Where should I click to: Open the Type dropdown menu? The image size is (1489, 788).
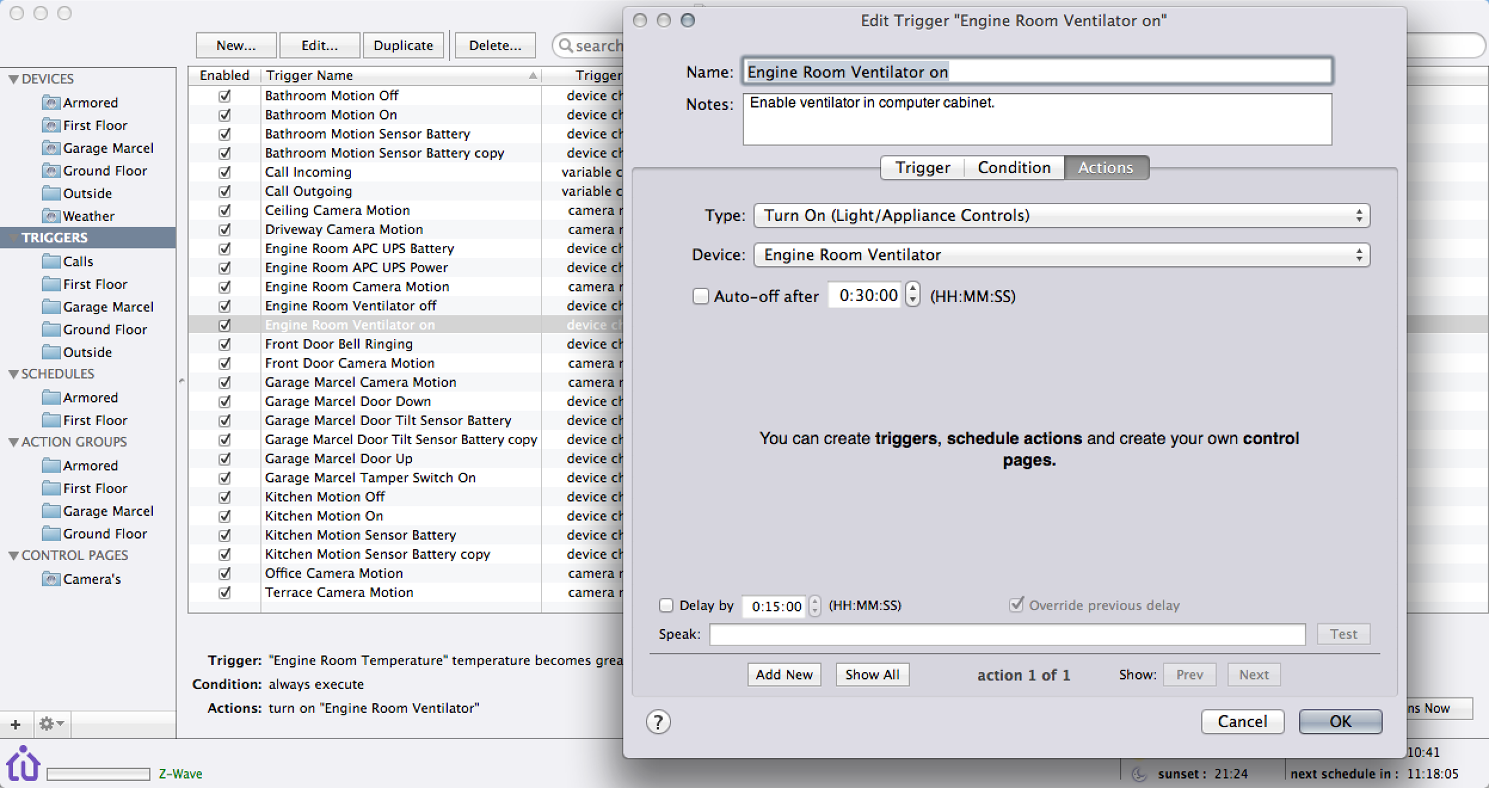[x=1061, y=216]
